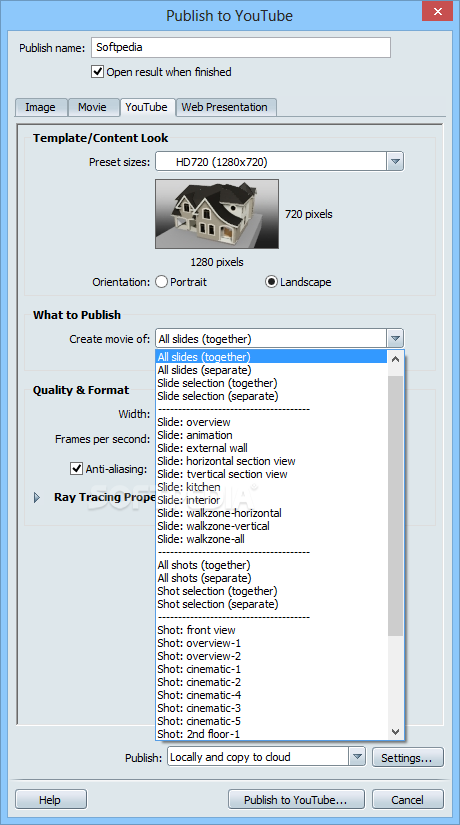Choose Shot selection (together)

(x=272, y=591)
